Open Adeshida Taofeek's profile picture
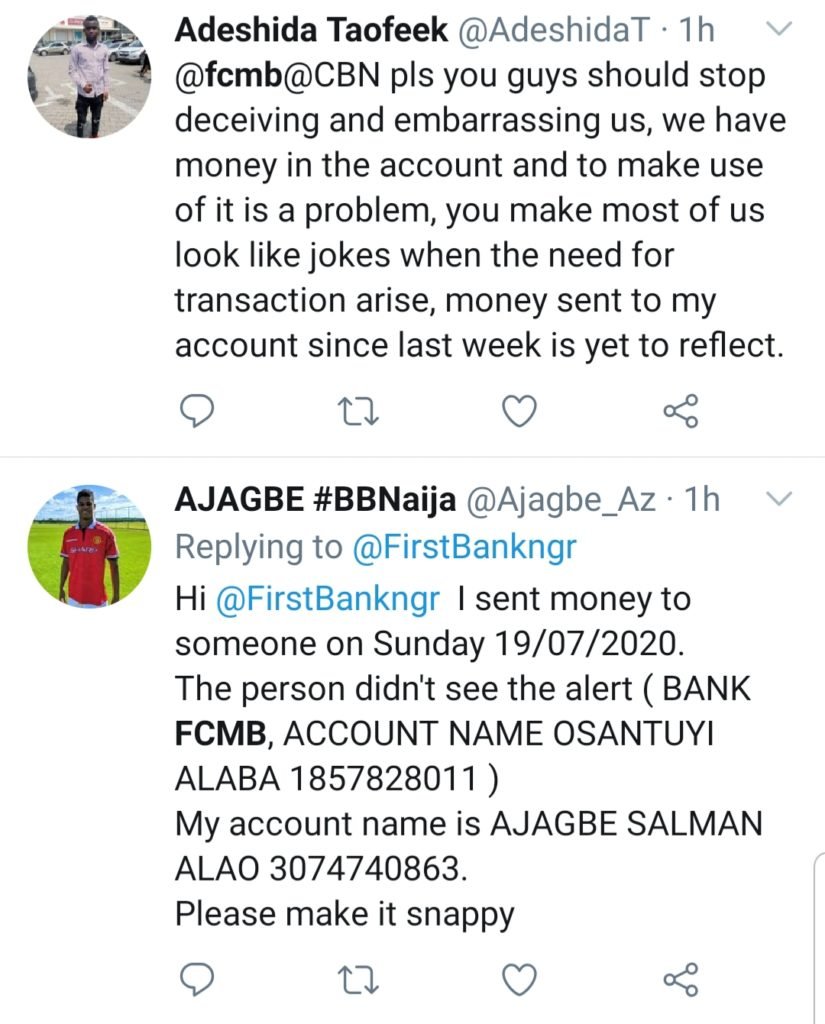This screenshot has height=1024, width=825. pyautogui.click(x=90, y=76)
